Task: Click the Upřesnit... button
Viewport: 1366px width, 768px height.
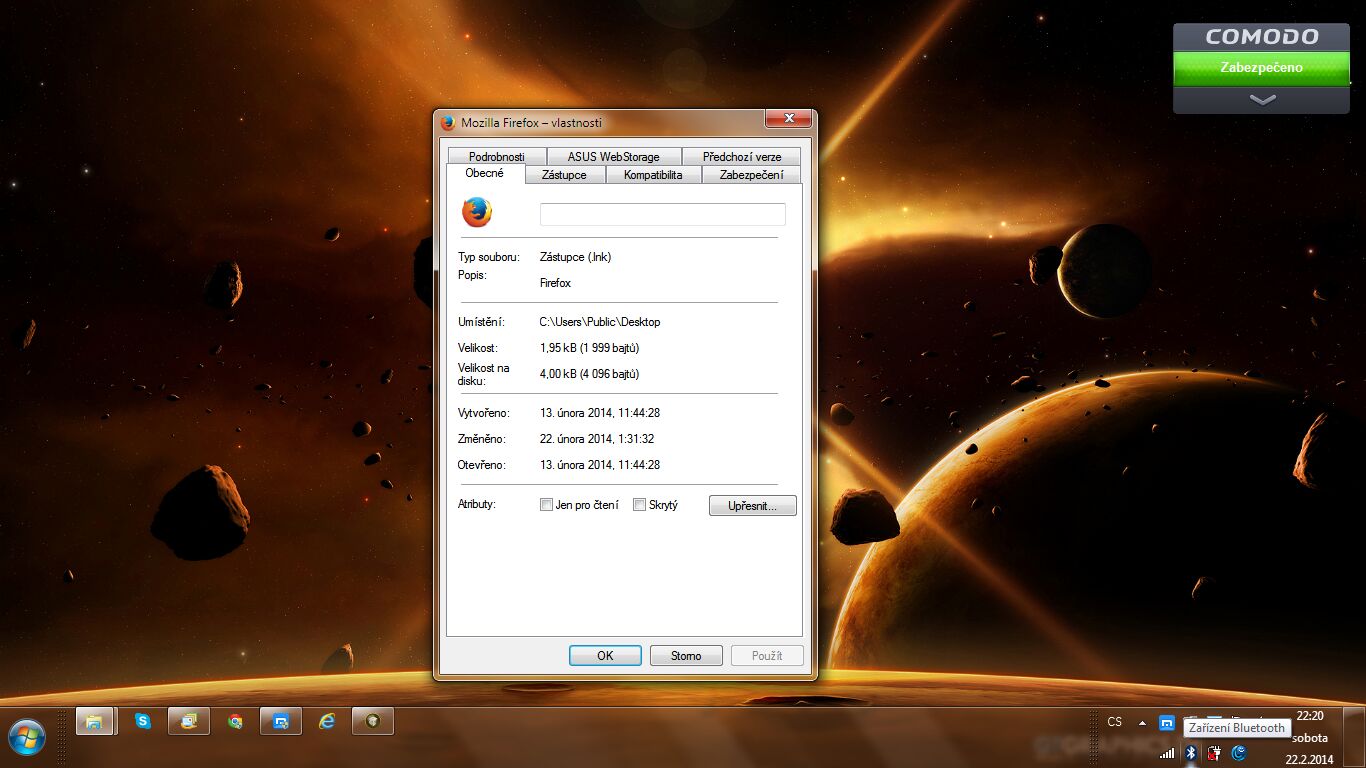Action: [752, 506]
